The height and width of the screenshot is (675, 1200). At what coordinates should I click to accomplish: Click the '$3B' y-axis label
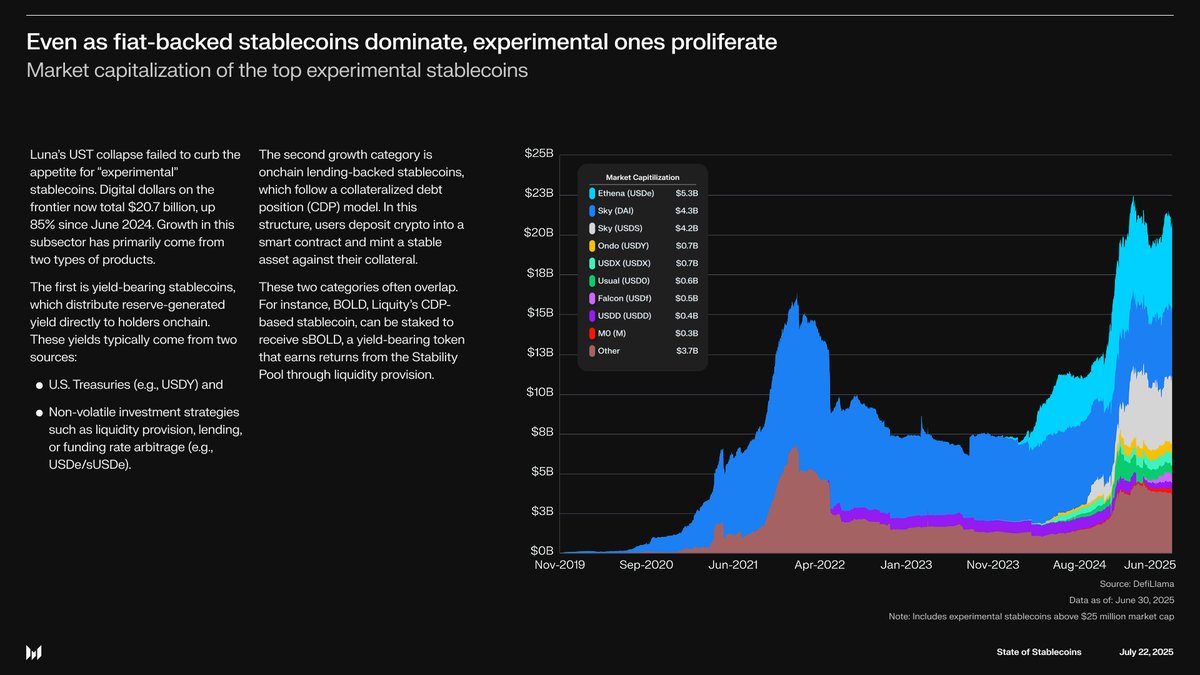[541, 511]
